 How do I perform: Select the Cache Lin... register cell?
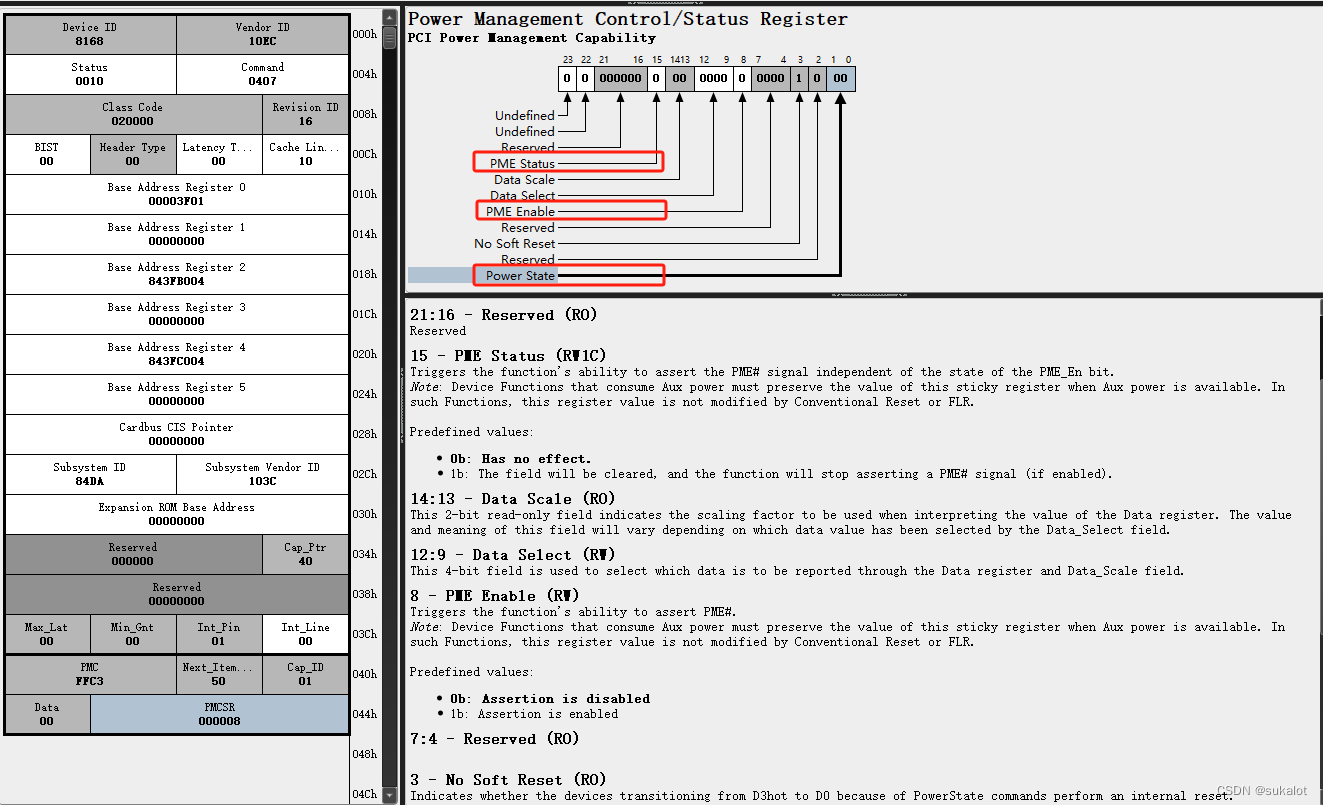pyautogui.click(x=305, y=155)
